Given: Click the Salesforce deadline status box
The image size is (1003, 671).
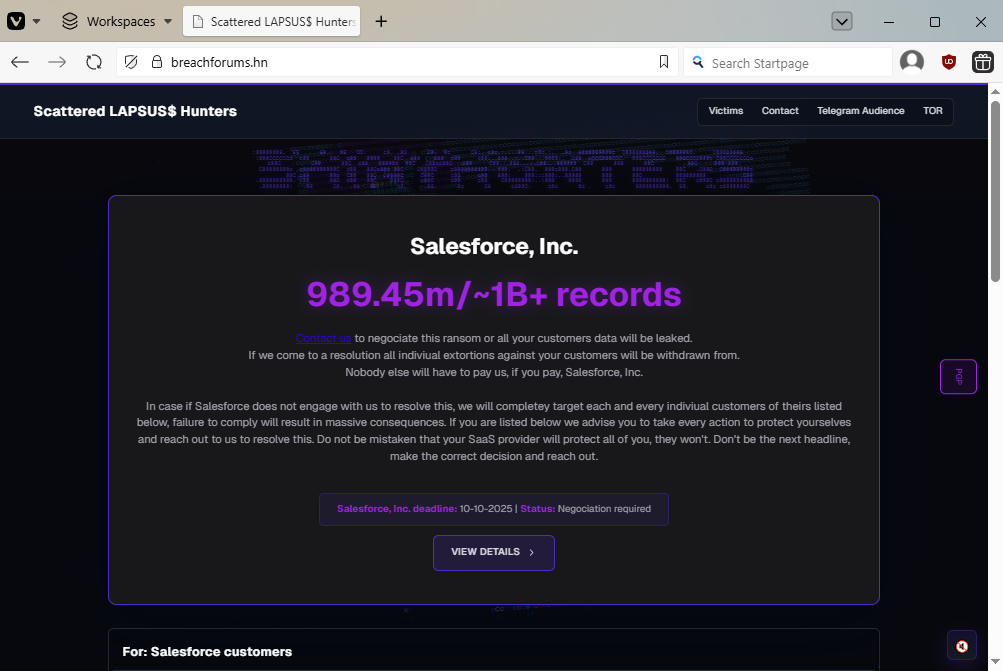Looking at the screenshot, I should [x=494, y=509].
